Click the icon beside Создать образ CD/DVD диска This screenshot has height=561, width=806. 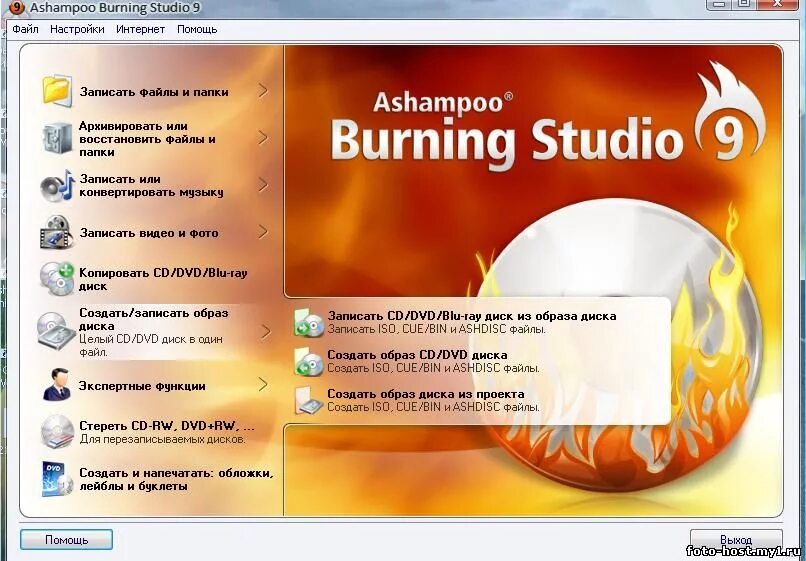pos(308,361)
